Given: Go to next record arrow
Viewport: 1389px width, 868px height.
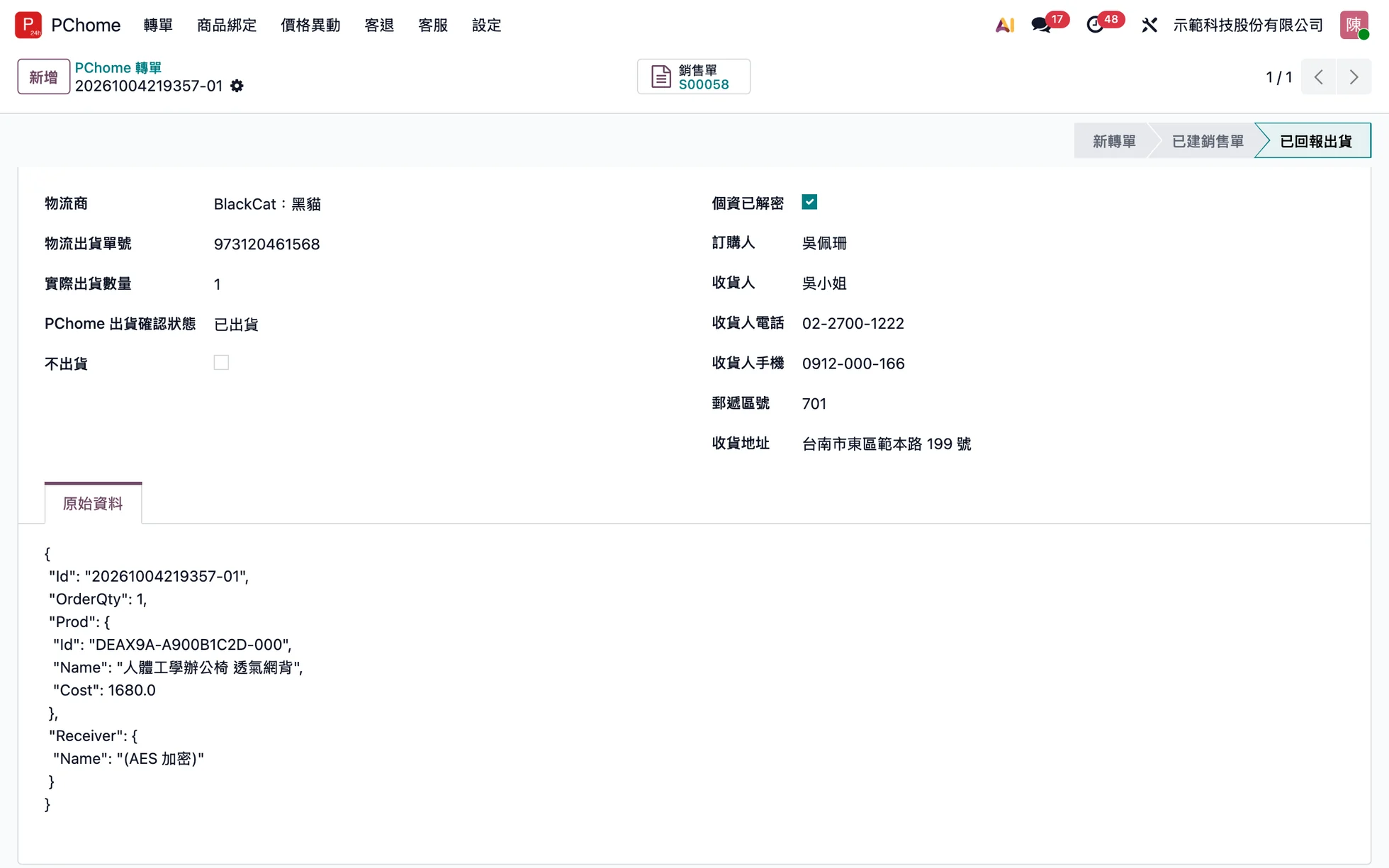Looking at the screenshot, I should click(x=1354, y=77).
